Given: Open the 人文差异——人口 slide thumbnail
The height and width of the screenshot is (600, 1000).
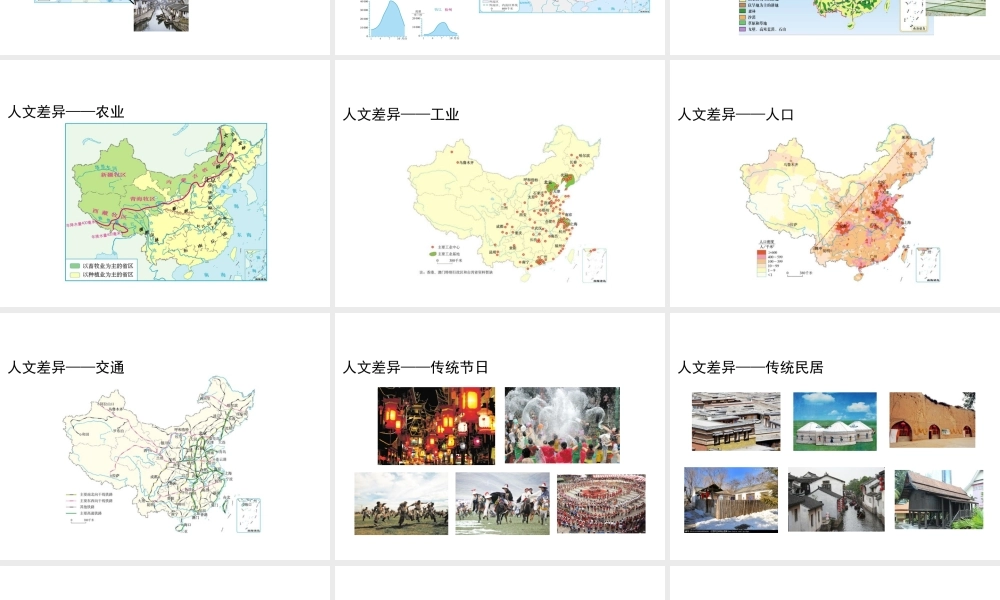Looking at the screenshot, I should click(835, 184).
